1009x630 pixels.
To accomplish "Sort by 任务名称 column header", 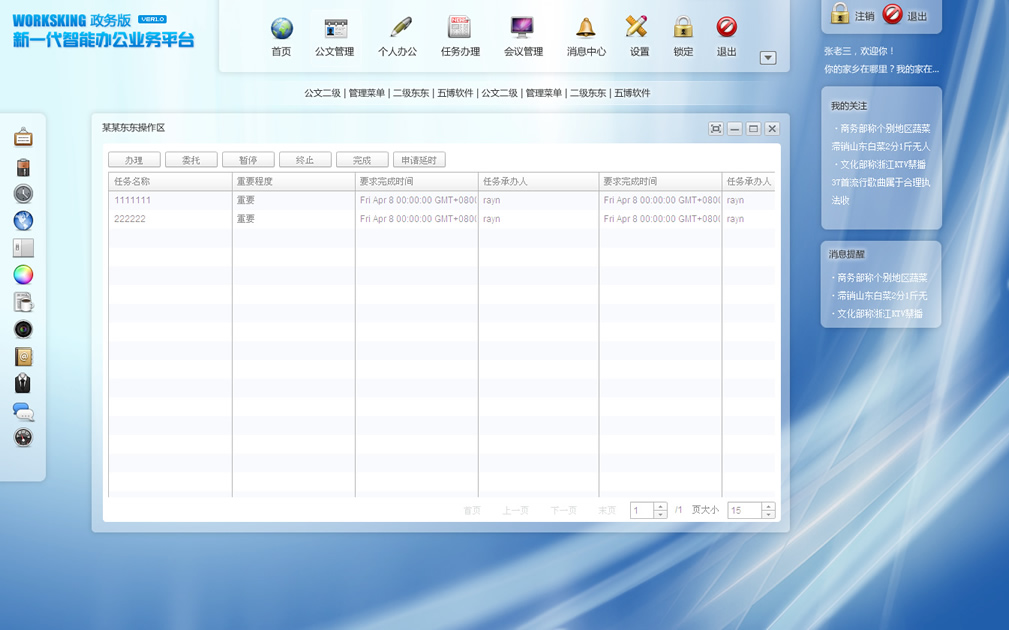I will [170, 181].
